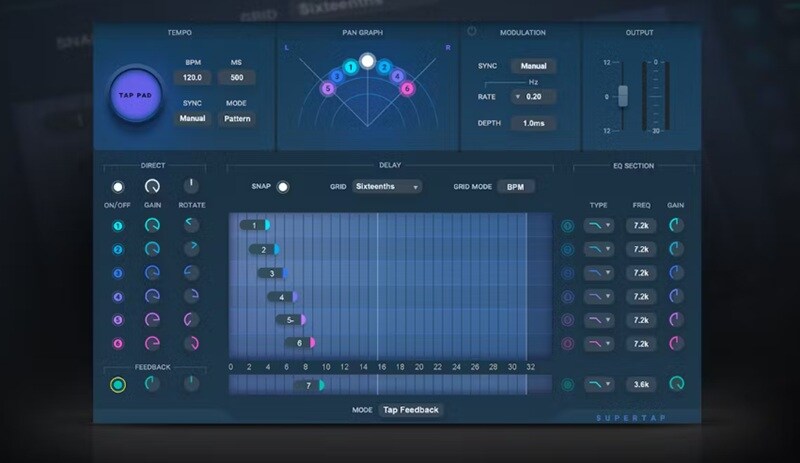
Task: Open EQ type dropdown for feedback row
Action: (x=598, y=384)
